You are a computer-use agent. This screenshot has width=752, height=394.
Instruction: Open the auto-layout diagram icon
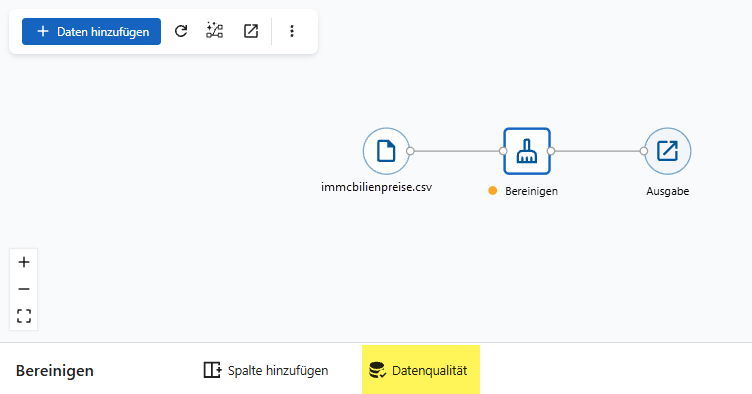point(214,31)
